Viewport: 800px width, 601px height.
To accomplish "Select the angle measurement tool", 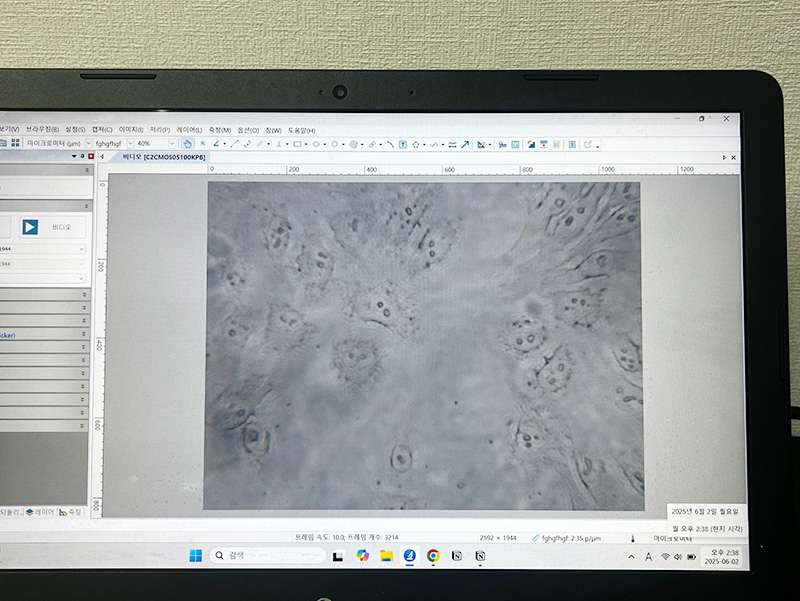I will 217,144.
